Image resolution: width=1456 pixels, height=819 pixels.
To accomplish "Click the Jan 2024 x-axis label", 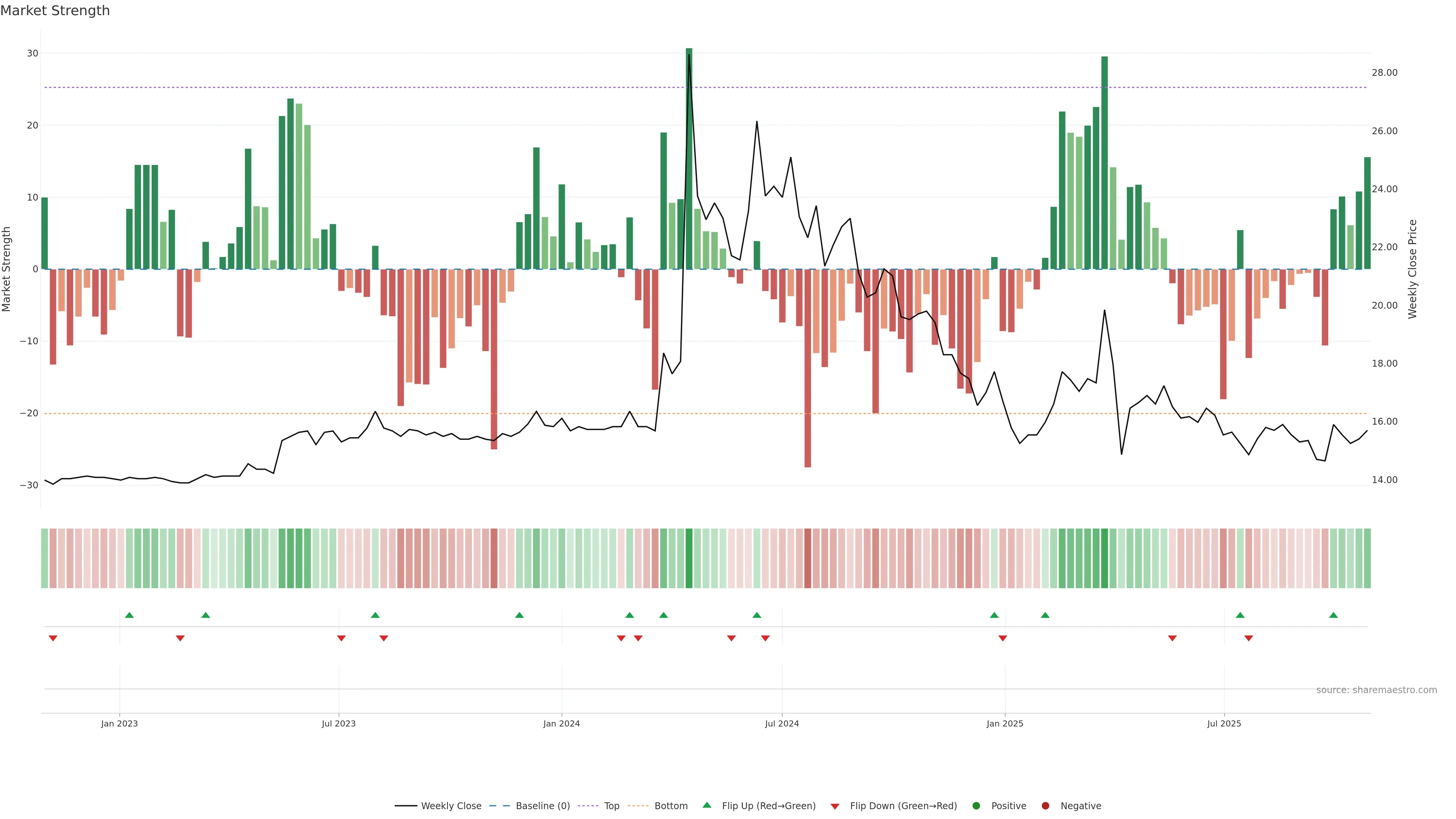I will click(x=561, y=723).
